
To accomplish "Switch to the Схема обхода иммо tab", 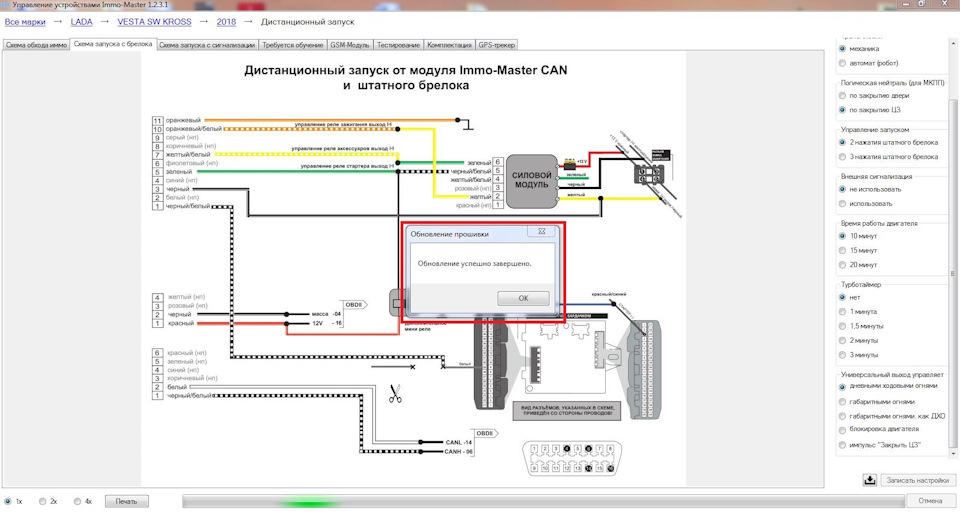I will click(x=36, y=45).
